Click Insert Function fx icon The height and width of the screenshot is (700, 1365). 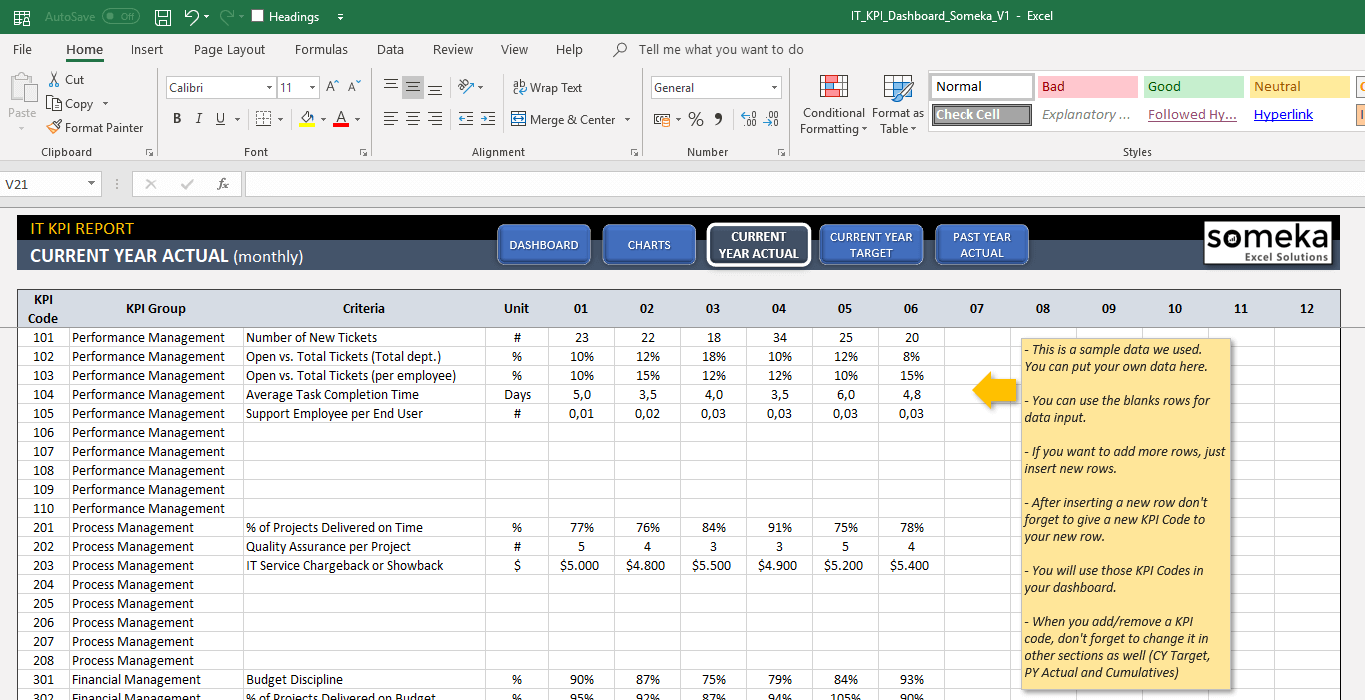pos(223,184)
